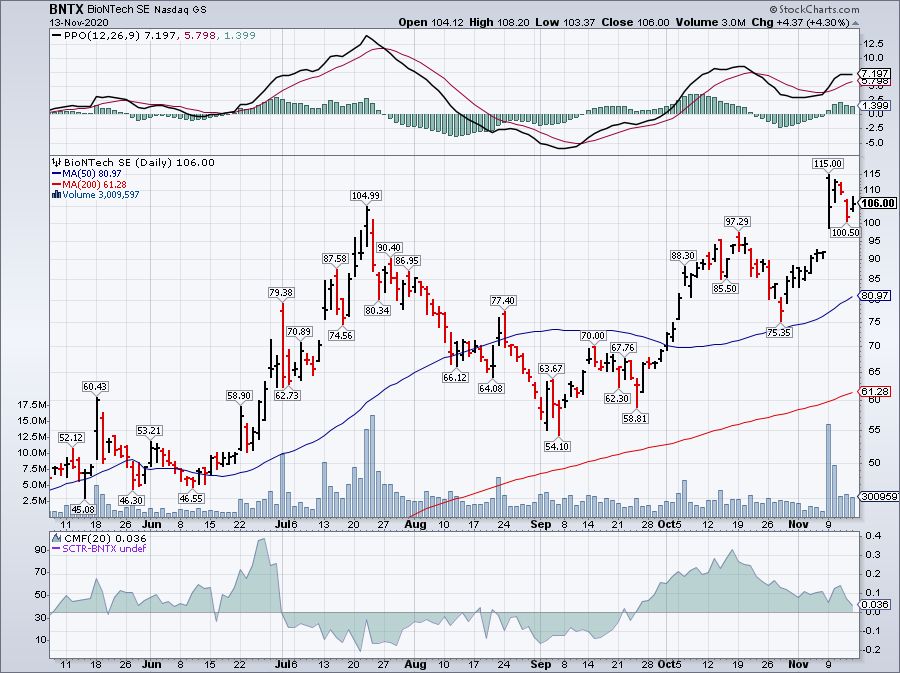Click the 63.67 price label
Image resolution: width=900 pixels, height=673 pixels.
coord(550,368)
